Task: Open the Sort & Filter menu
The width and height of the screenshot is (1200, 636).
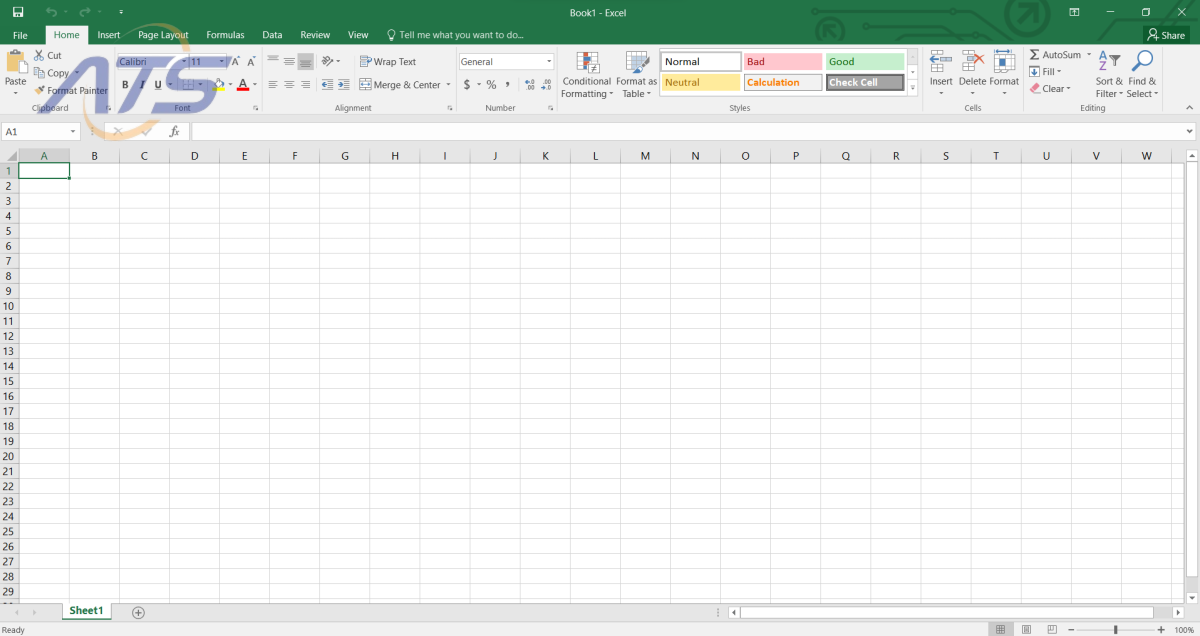Action: click(x=1109, y=75)
